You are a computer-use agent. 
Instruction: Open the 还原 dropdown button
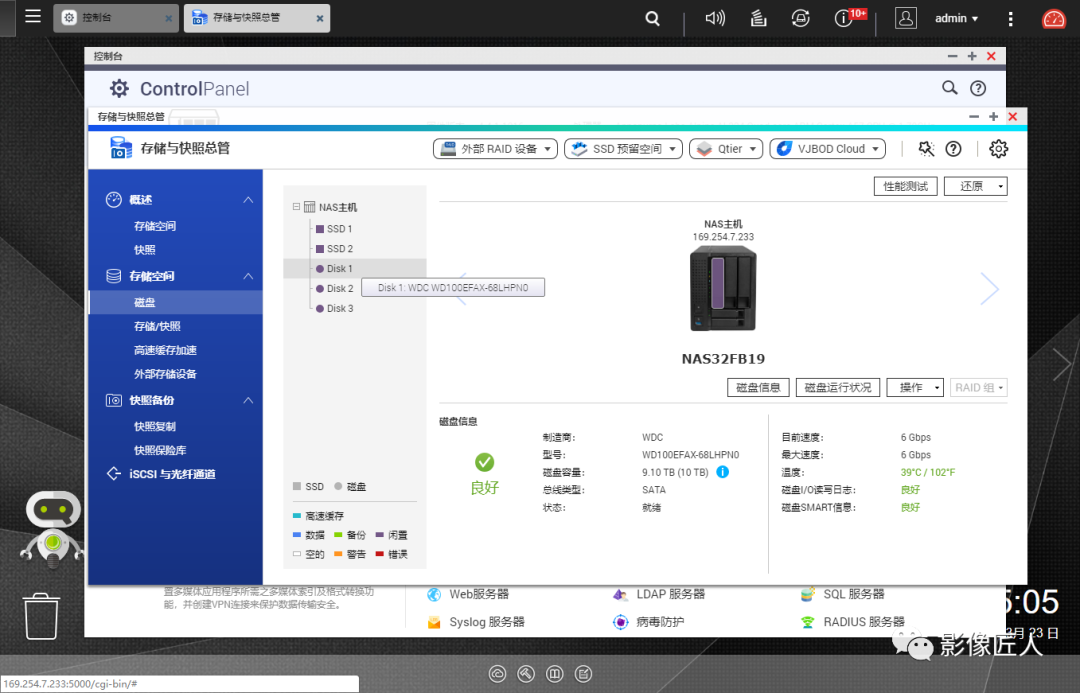click(975, 186)
